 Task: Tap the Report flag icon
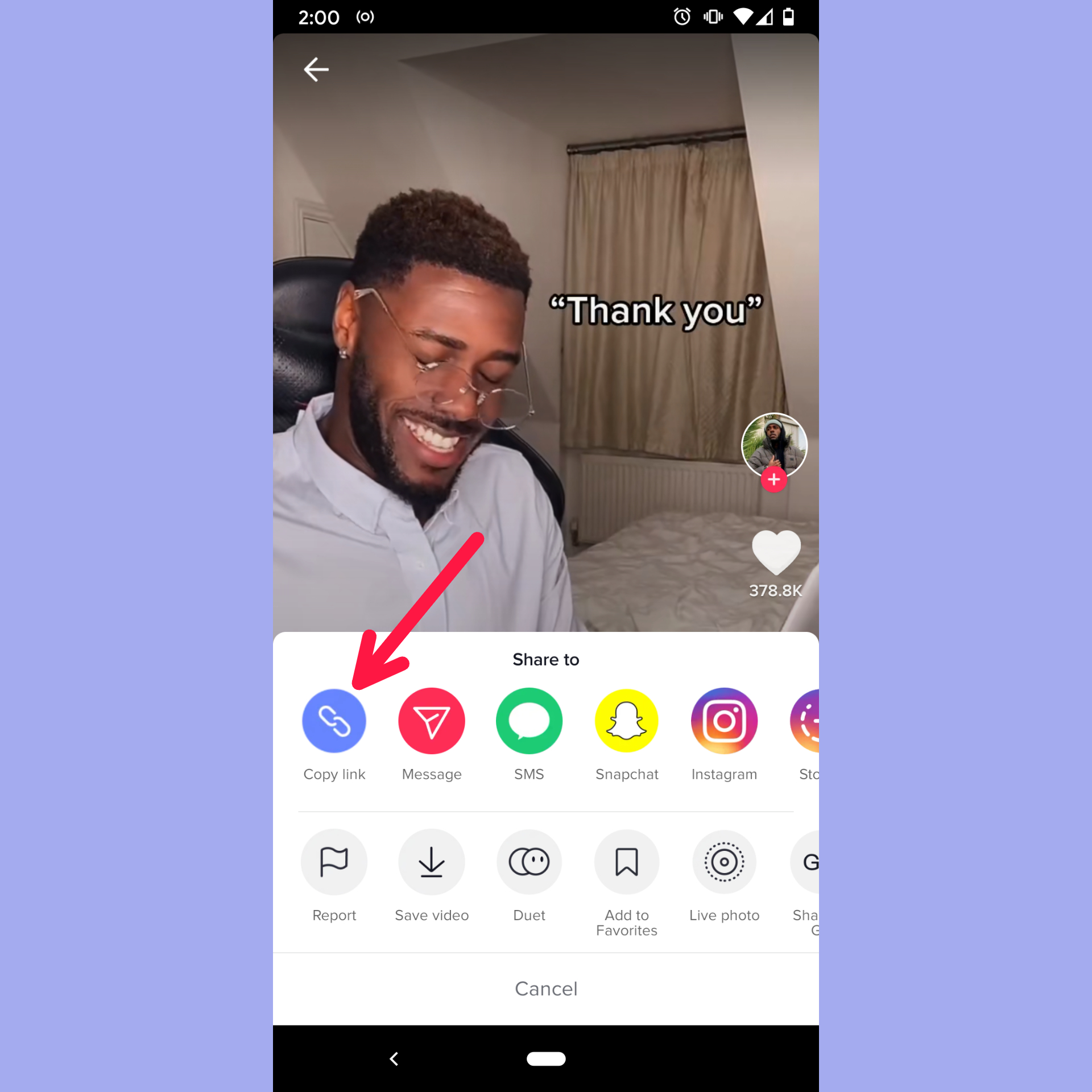[x=334, y=861]
